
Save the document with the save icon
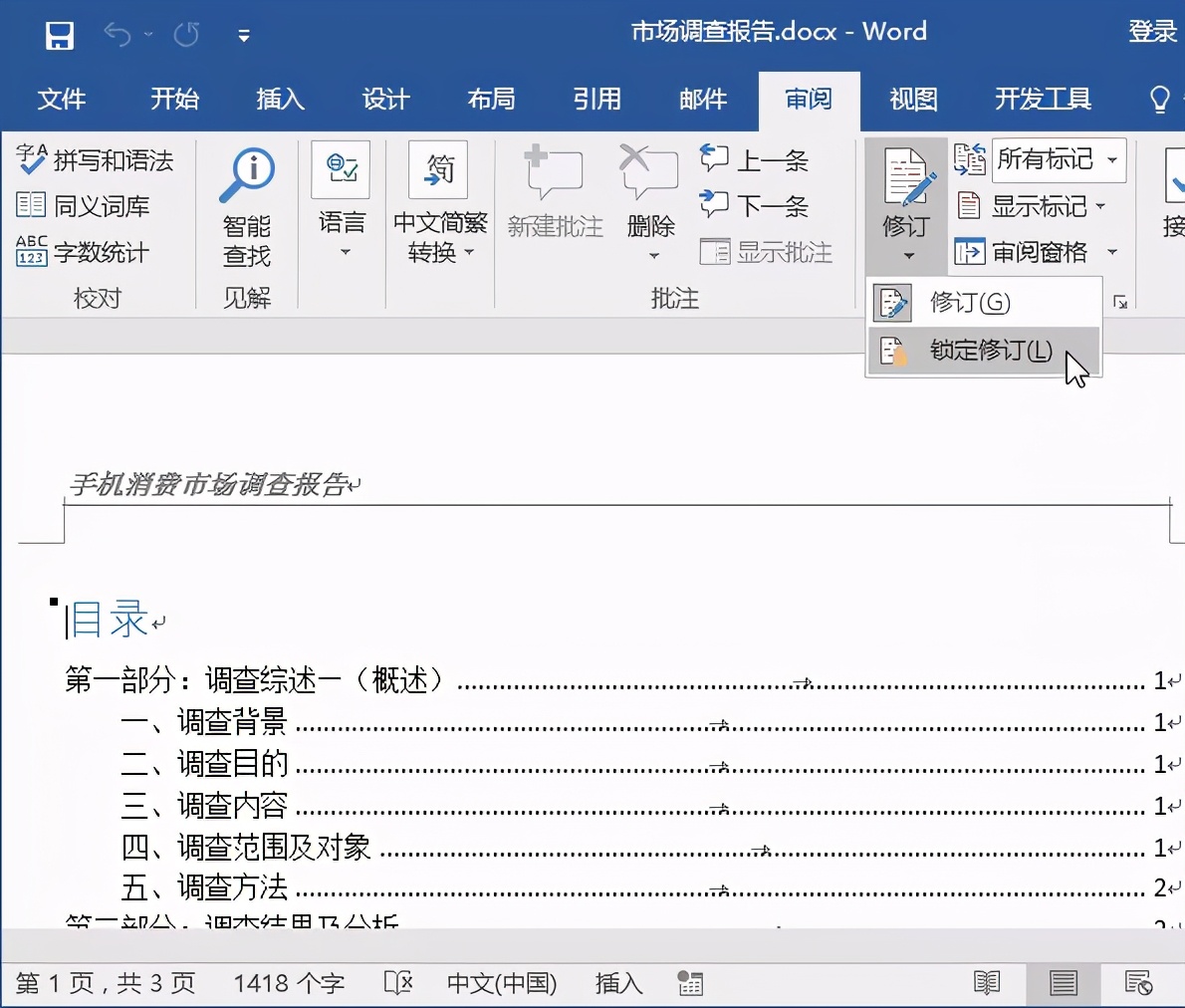59,34
